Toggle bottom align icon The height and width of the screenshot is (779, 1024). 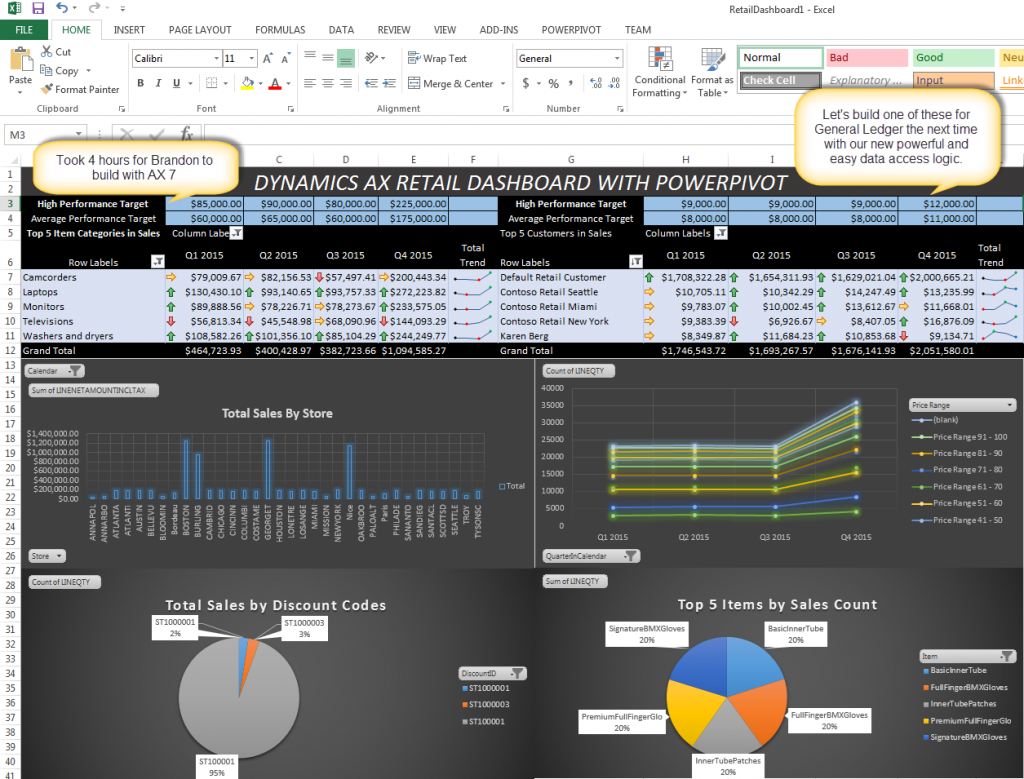[346, 58]
